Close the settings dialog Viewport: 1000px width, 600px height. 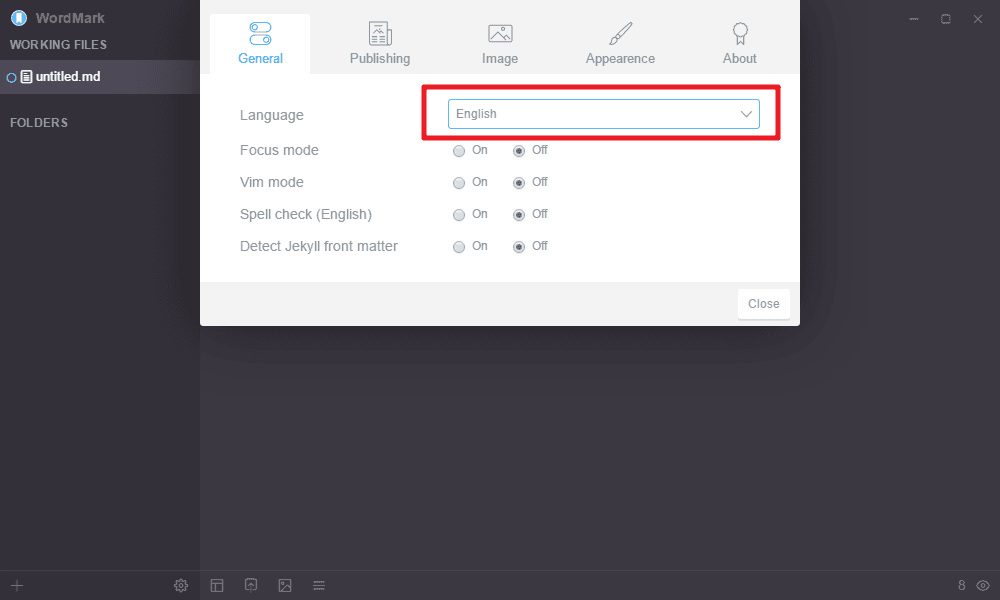[763, 304]
